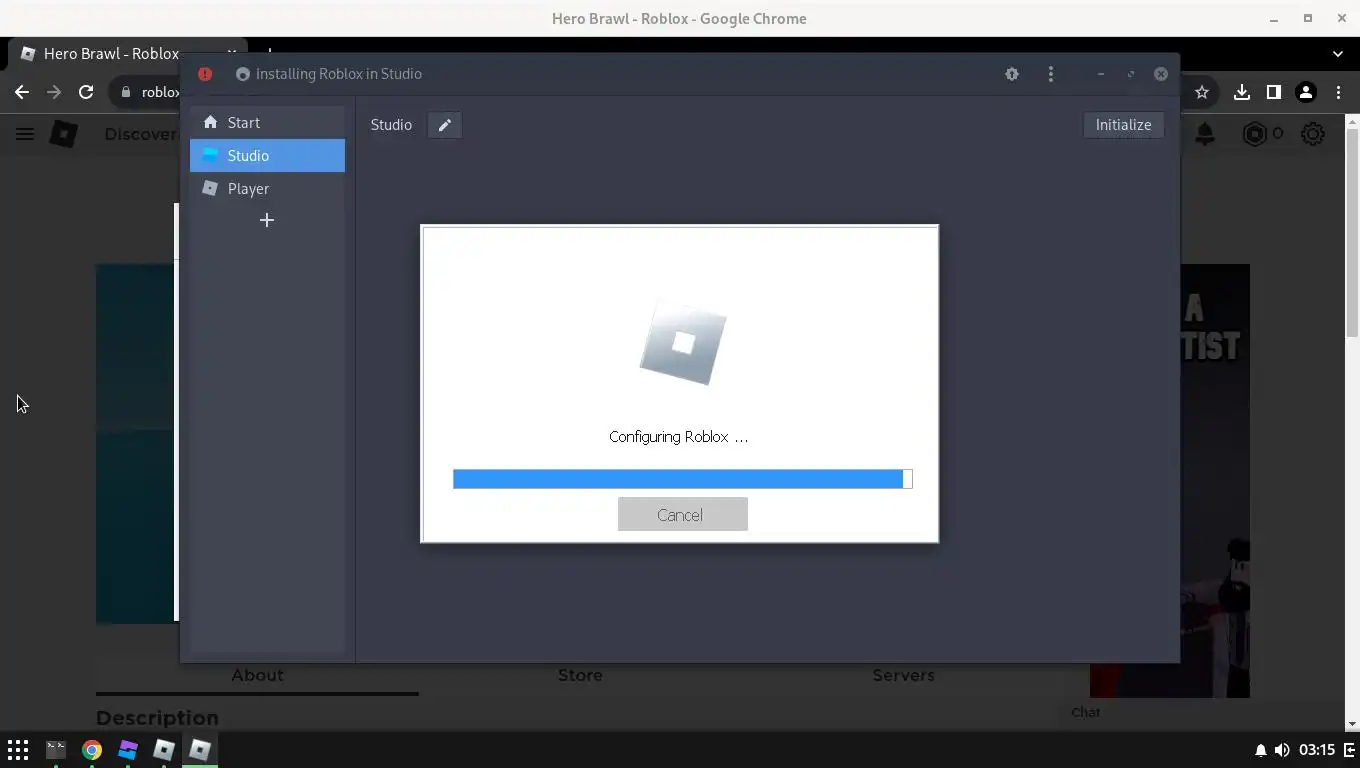Click the Studio title label
This screenshot has width=1360, height=768.
point(391,125)
